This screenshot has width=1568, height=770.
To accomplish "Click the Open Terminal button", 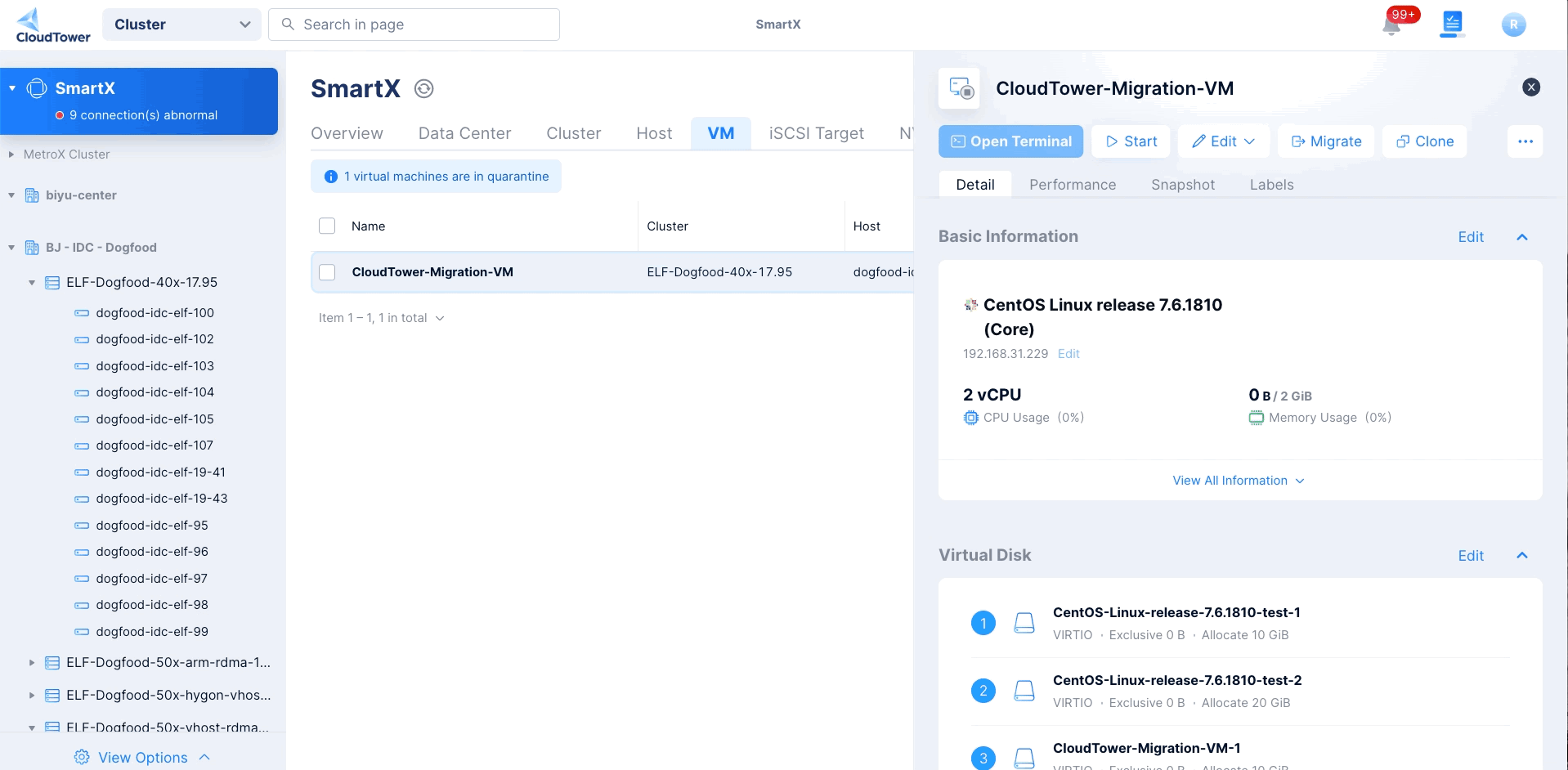I will (1010, 141).
